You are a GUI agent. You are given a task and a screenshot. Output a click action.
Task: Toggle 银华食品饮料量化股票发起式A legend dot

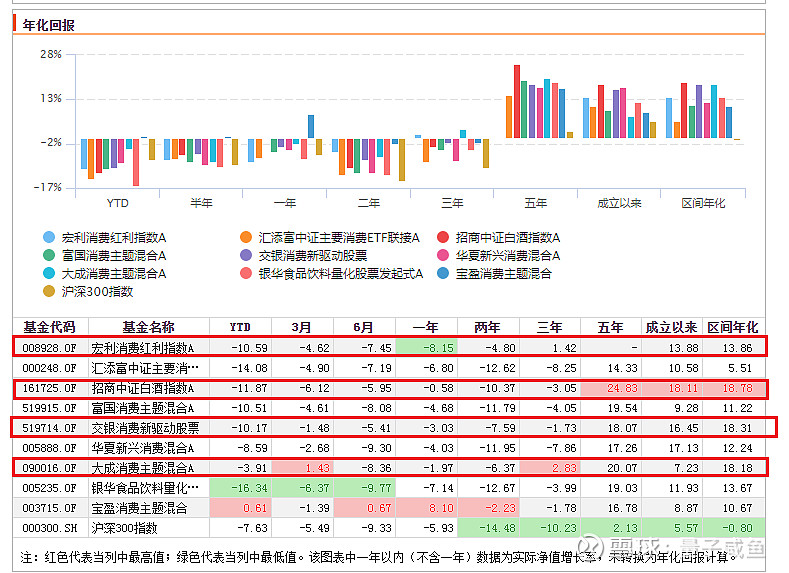tap(246, 274)
